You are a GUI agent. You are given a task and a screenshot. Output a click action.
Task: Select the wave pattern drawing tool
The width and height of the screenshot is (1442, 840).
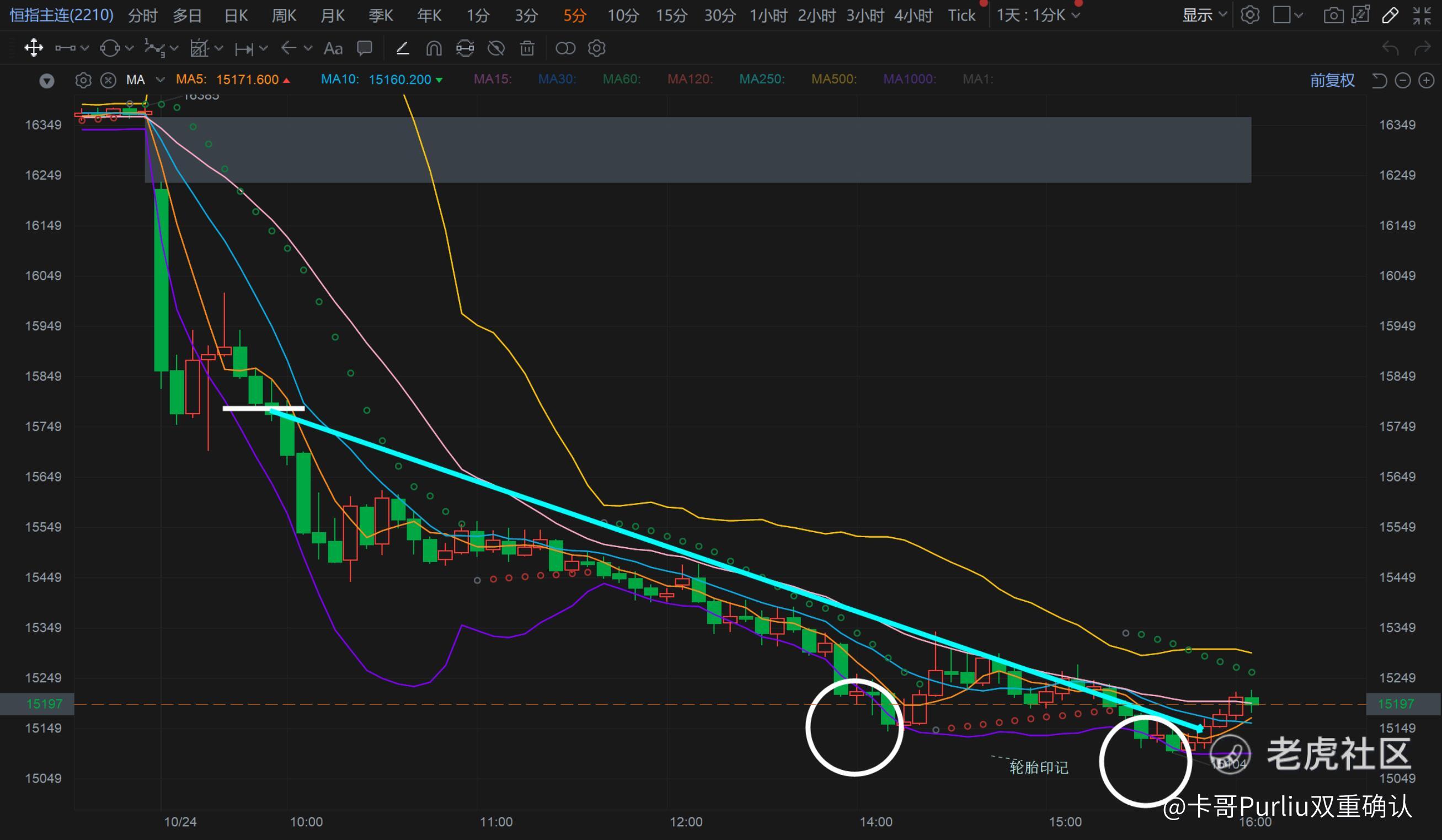(154, 48)
